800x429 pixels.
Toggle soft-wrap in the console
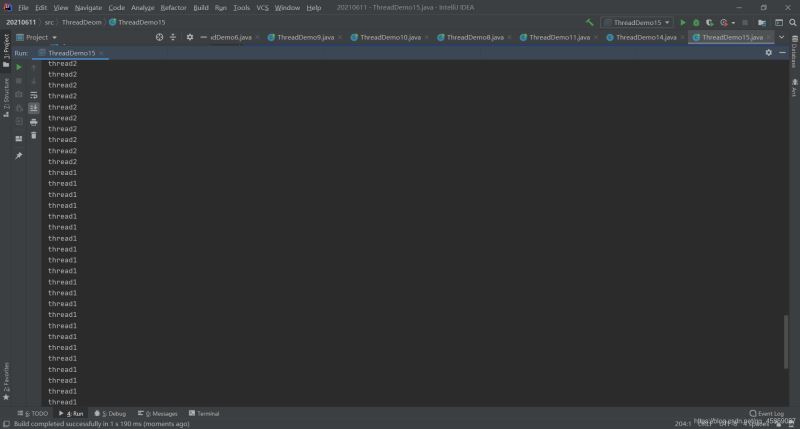[34, 95]
